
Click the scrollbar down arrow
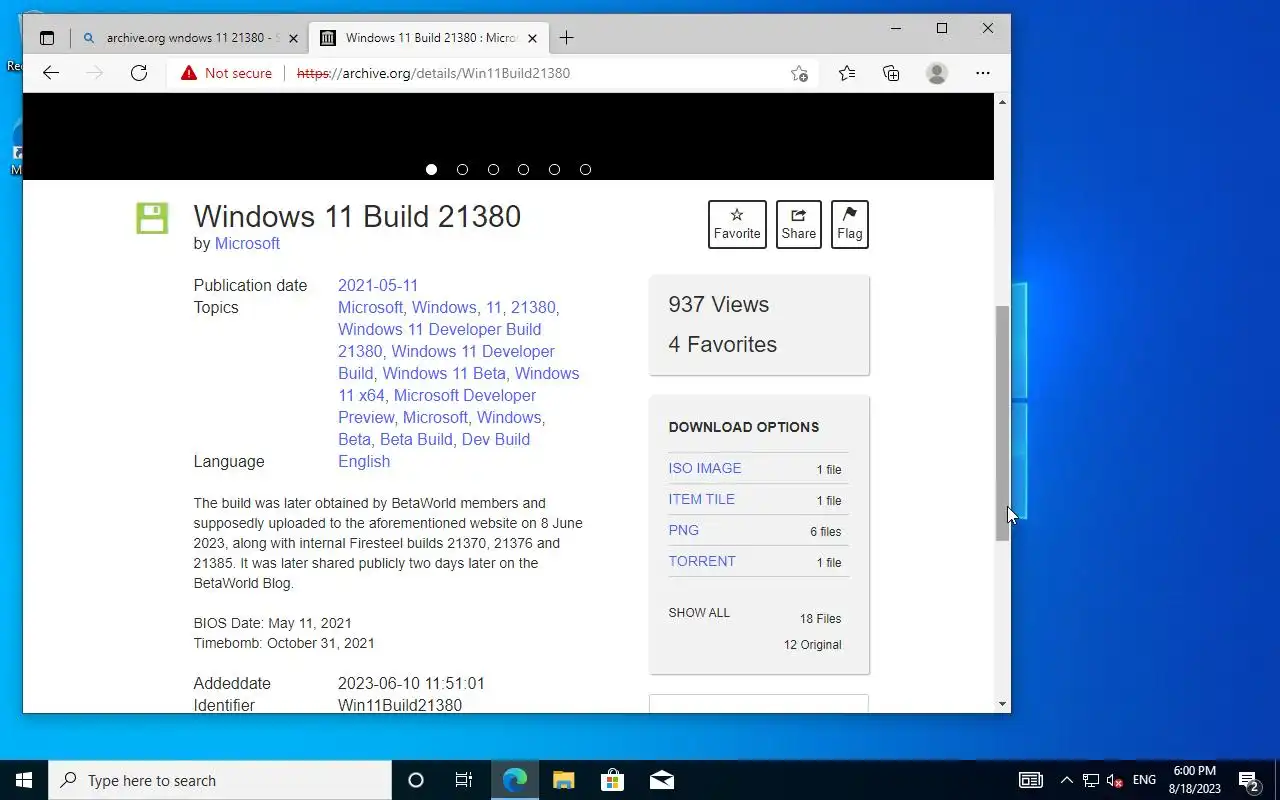tap(1002, 704)
